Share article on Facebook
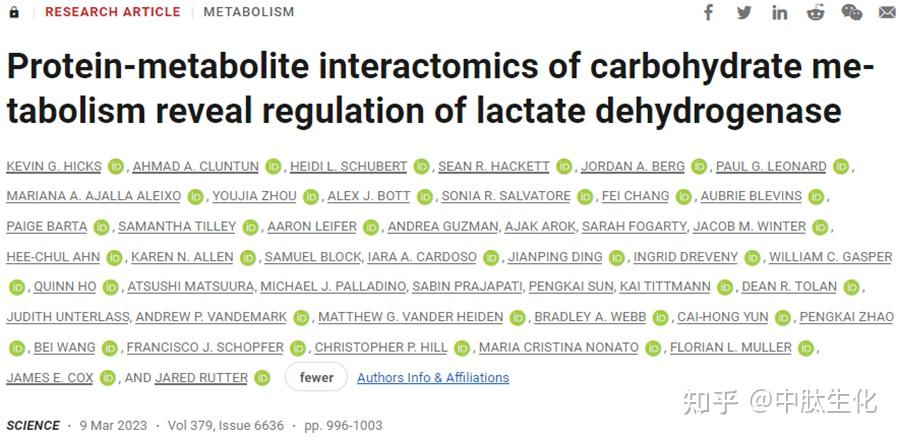Image resolution: width=900 pixels, height=438 pixels. point(709,12)
